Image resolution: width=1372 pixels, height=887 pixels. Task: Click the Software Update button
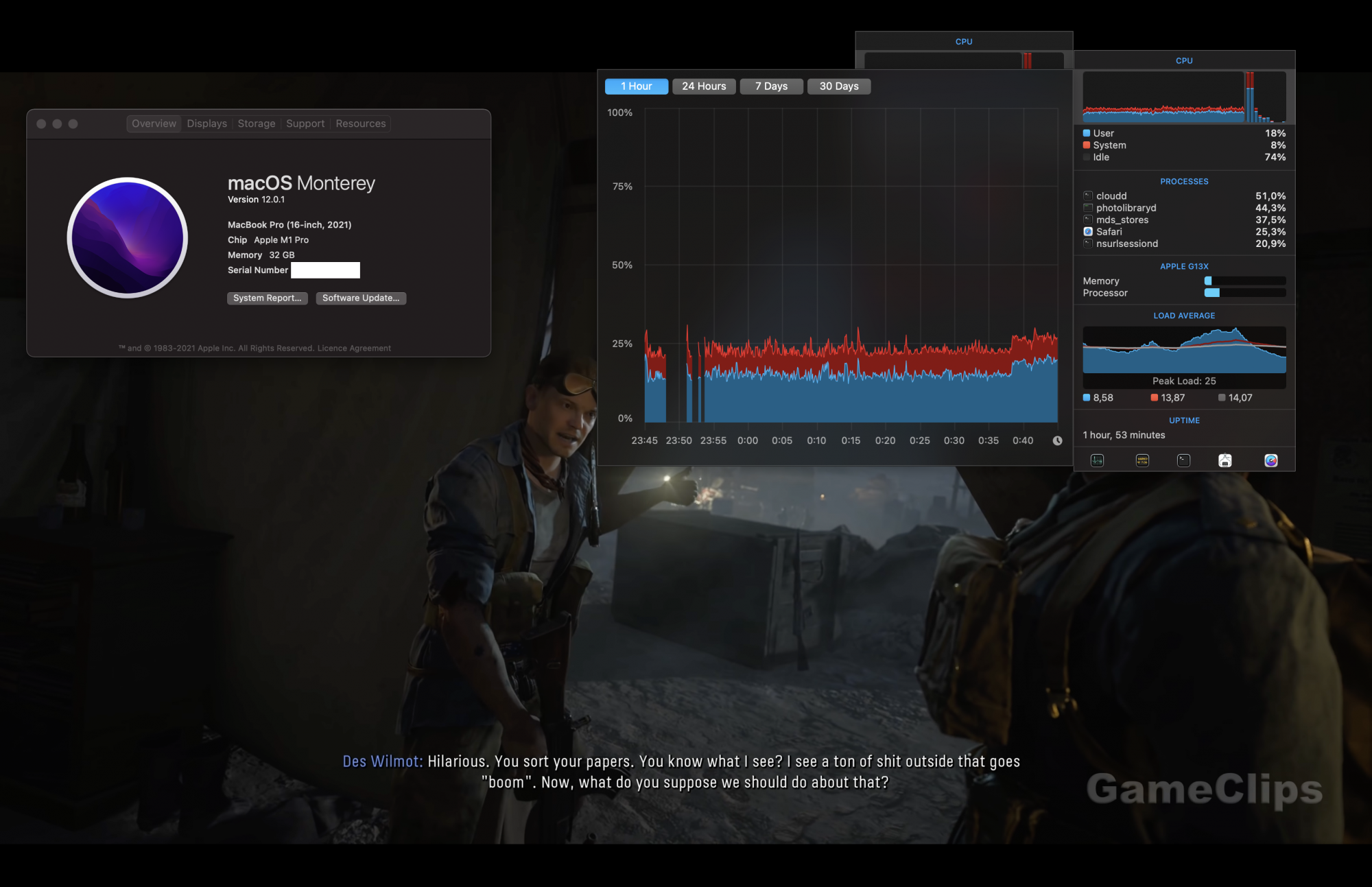click(x=361, y=298)
